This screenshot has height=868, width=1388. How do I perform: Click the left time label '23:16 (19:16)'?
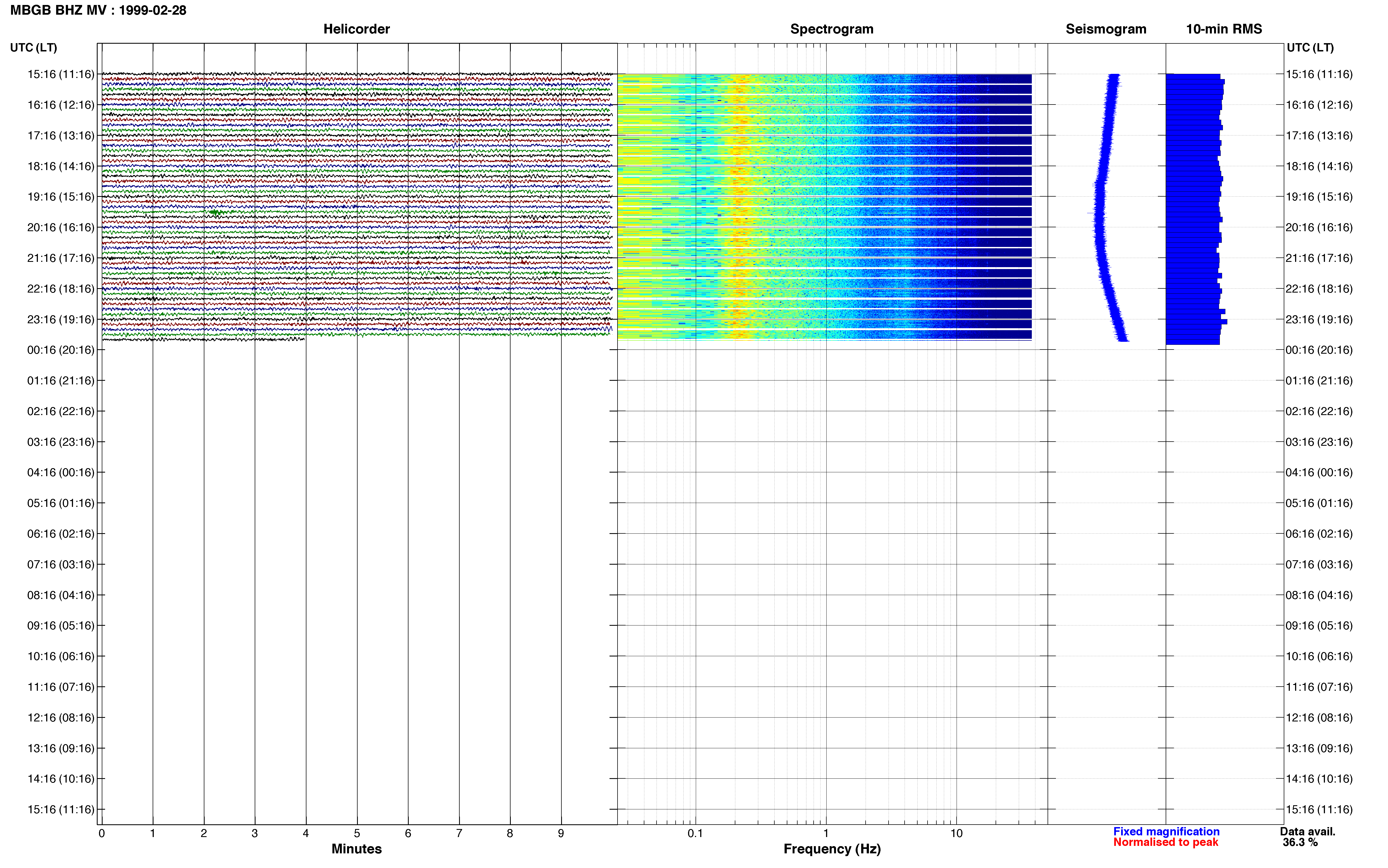(61, 319)
